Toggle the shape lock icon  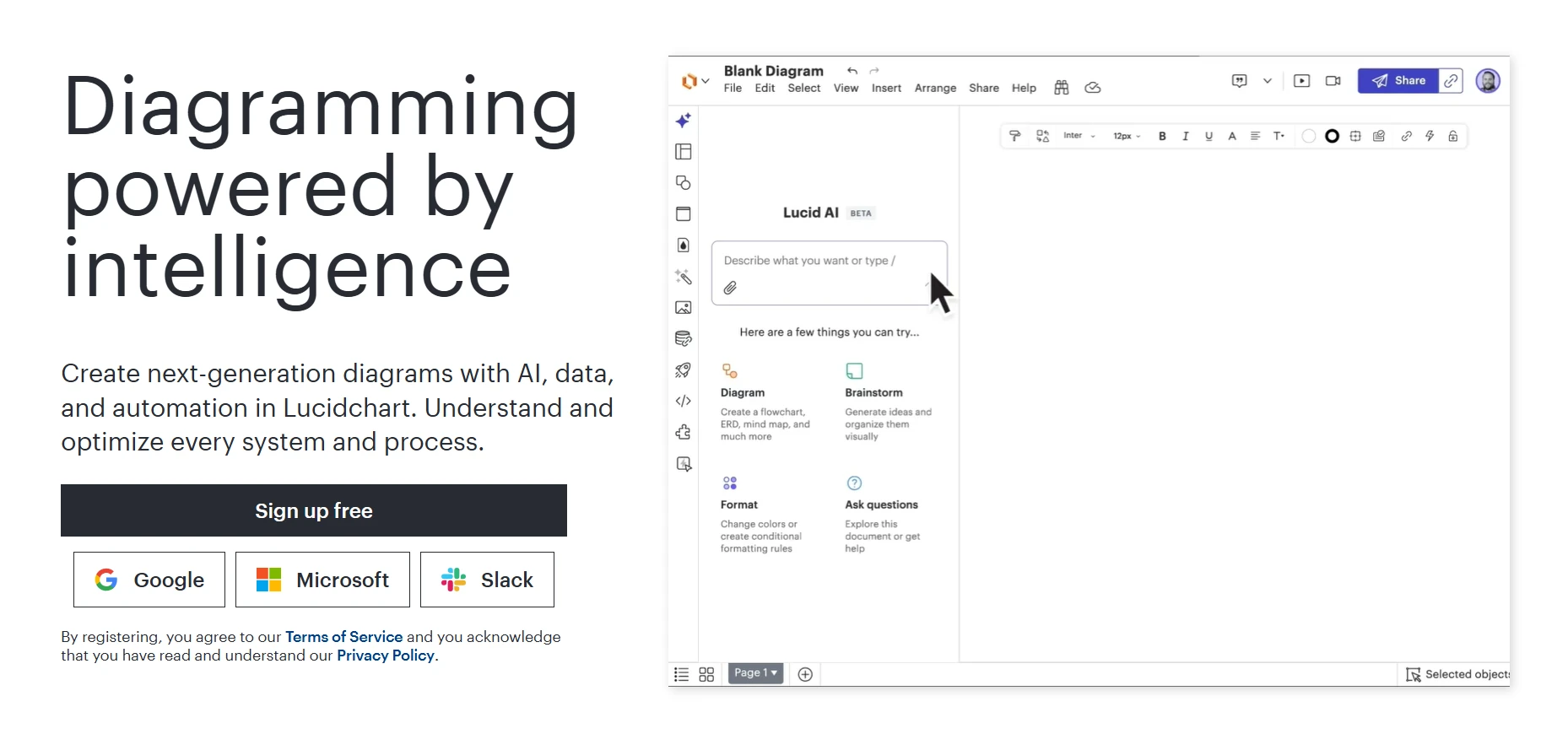point(1453,136)
